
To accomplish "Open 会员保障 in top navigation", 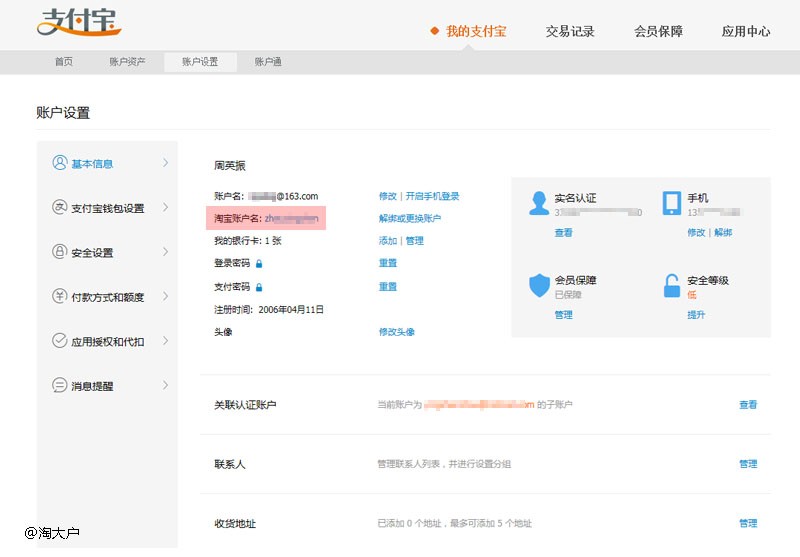I will click(x=658, y=32).
